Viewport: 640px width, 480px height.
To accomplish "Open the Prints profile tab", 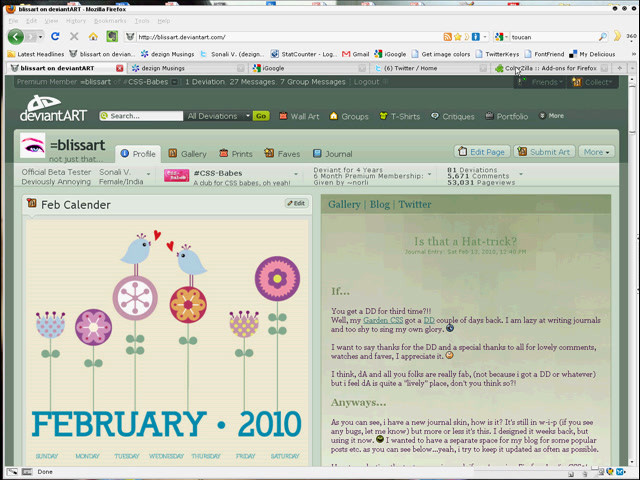I will (236, 154).
